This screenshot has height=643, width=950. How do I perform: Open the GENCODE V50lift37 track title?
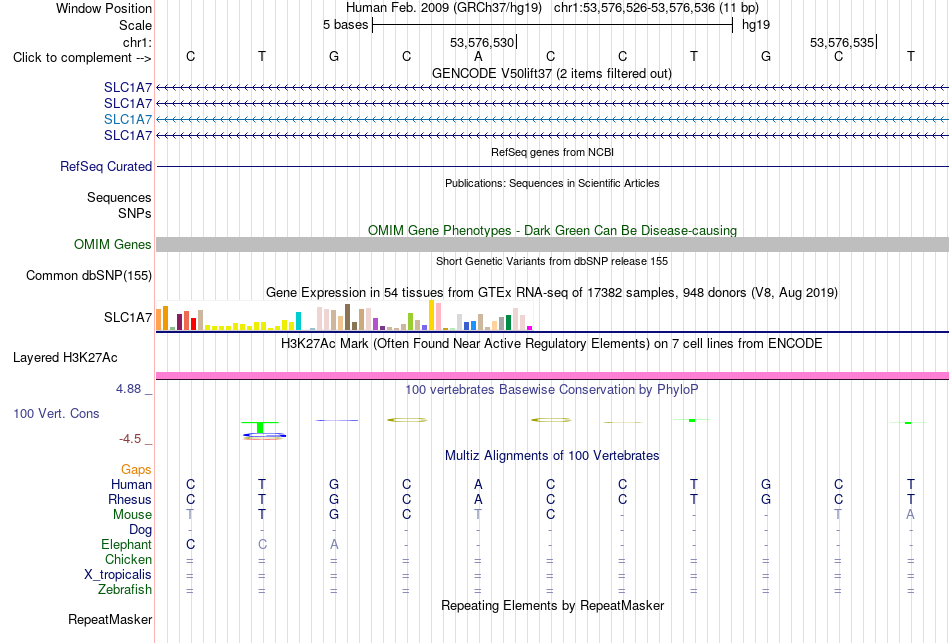551,73
